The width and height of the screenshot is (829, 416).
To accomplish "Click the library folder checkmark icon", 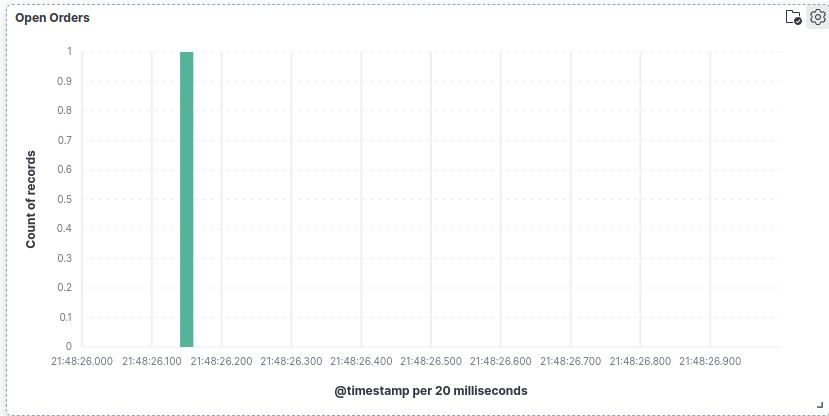I will 793,17.
